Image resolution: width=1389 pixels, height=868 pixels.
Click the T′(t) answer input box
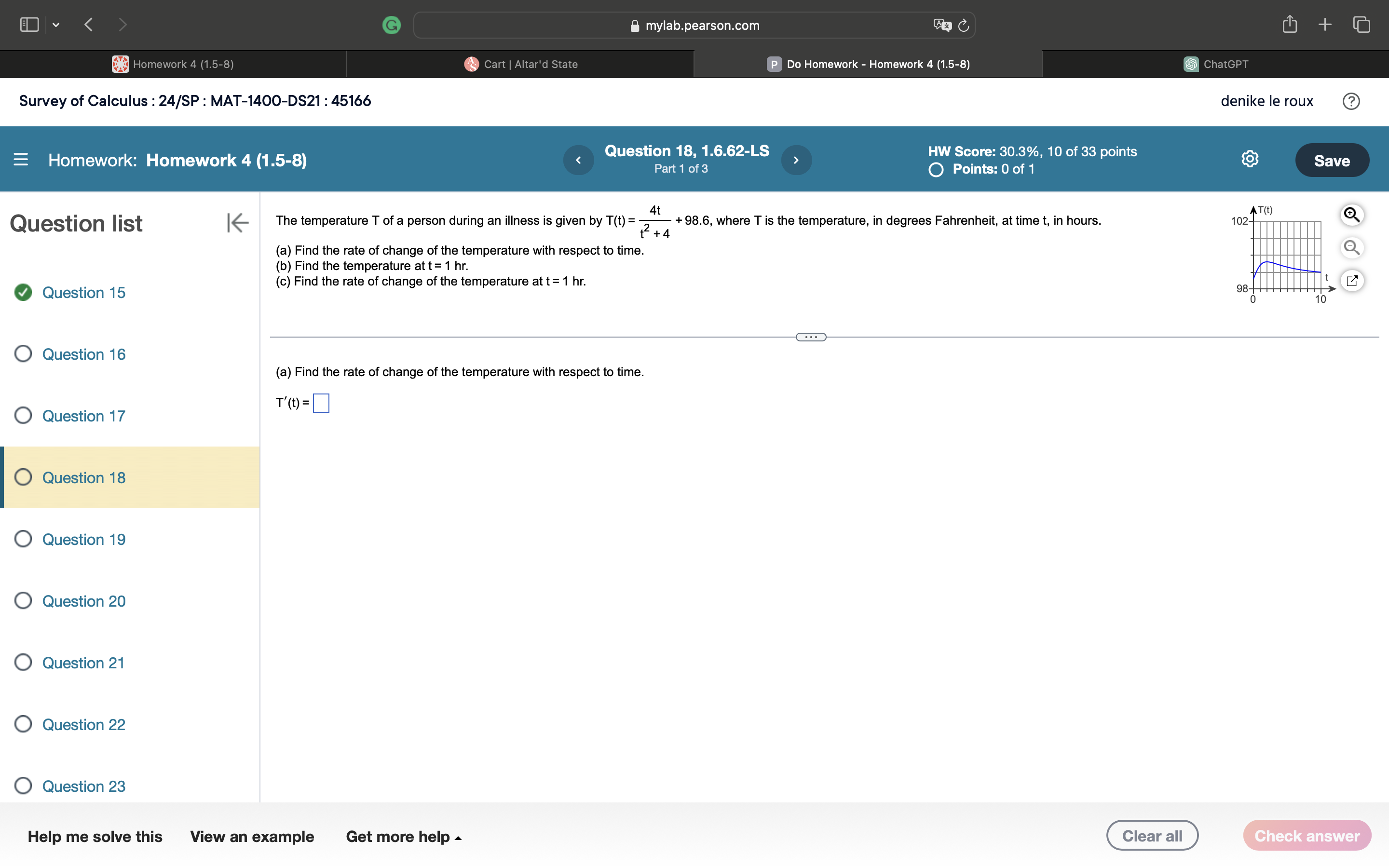point(321,403)
